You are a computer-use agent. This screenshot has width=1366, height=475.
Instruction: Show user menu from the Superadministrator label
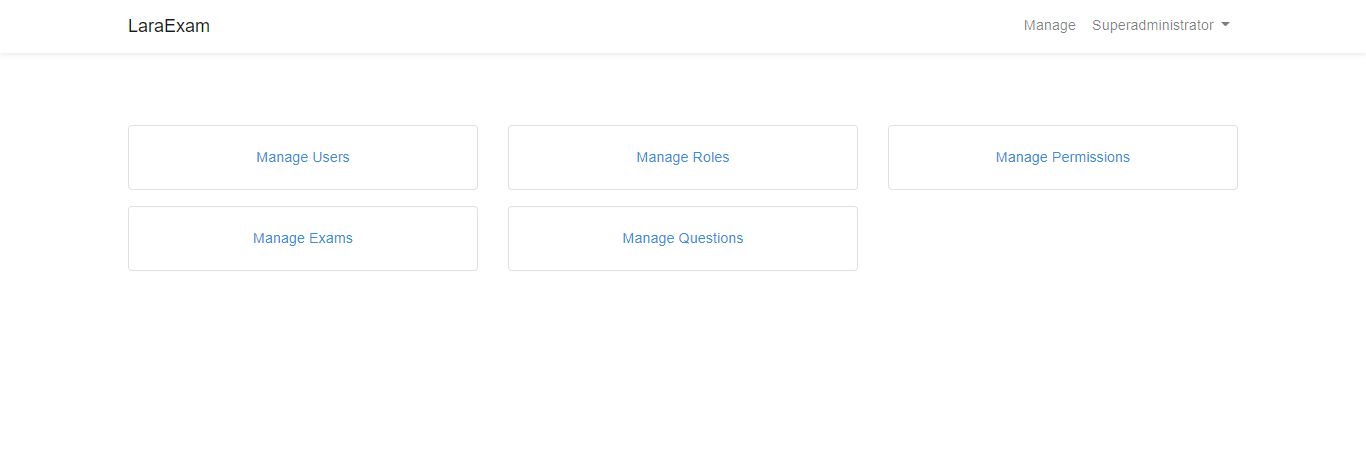click(x=1153, y=25)
